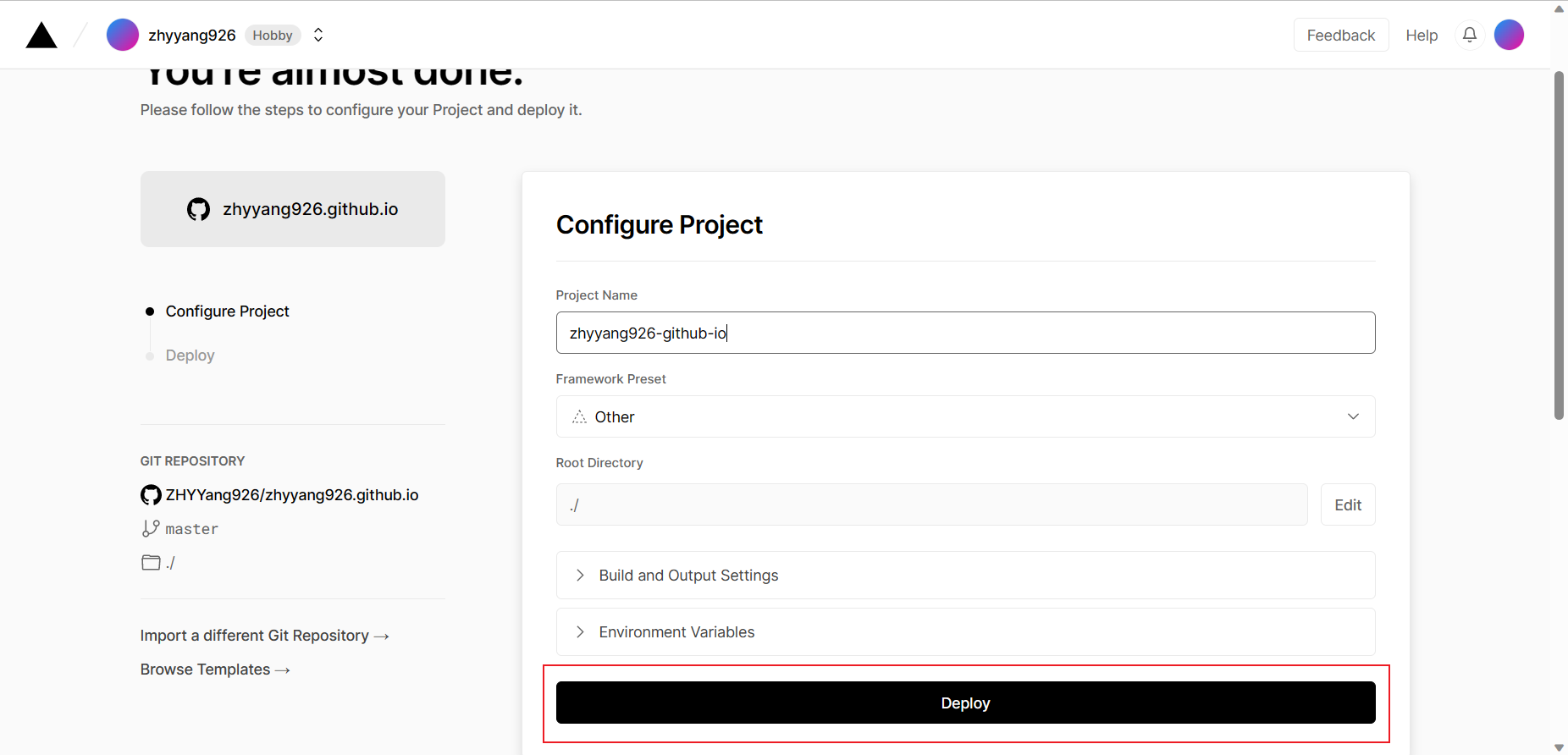Open the team scope switcher arrows
Screen dimensions: 1568x755
[318, 35]
